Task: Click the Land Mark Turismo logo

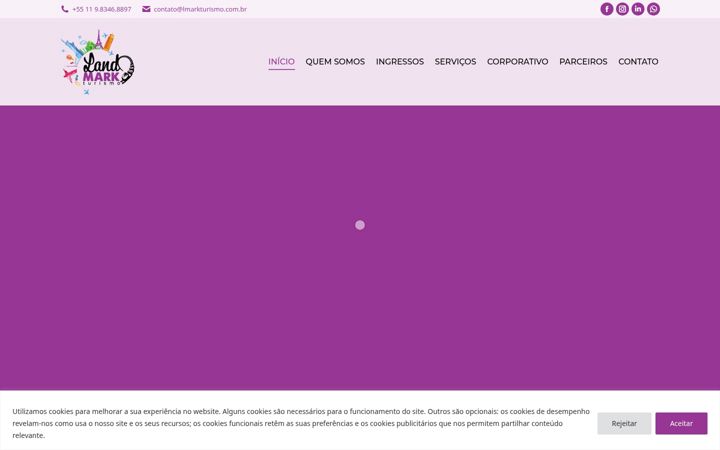Action: 98,62
